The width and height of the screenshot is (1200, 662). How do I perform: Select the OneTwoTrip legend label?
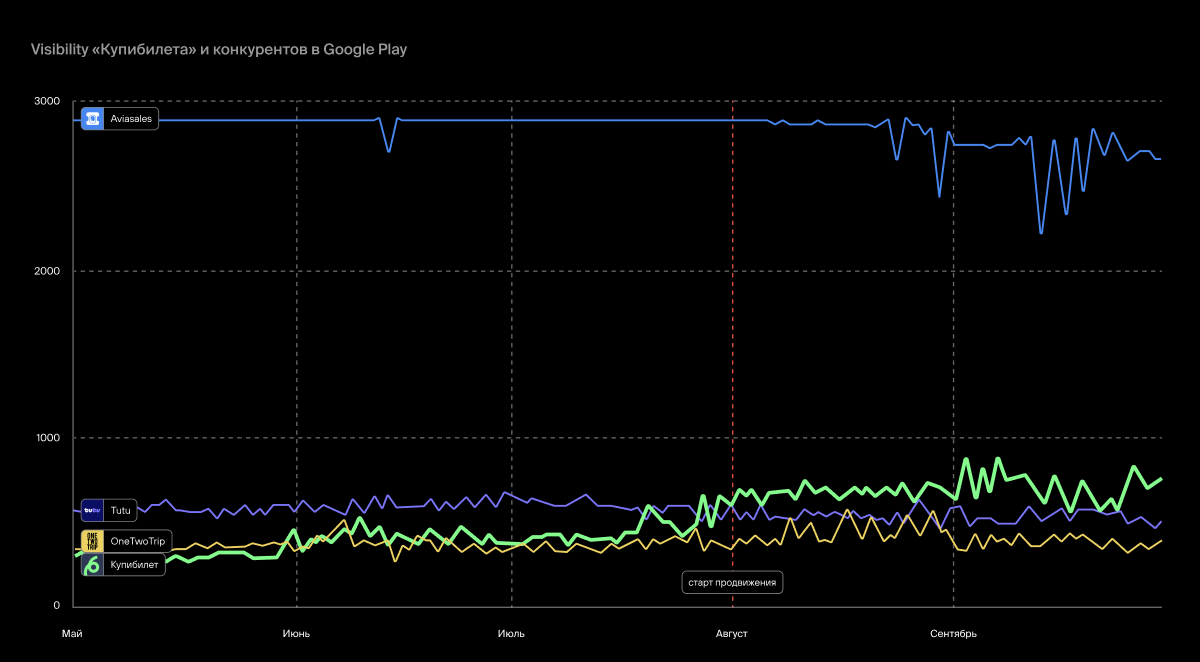[x=138, y=541]
